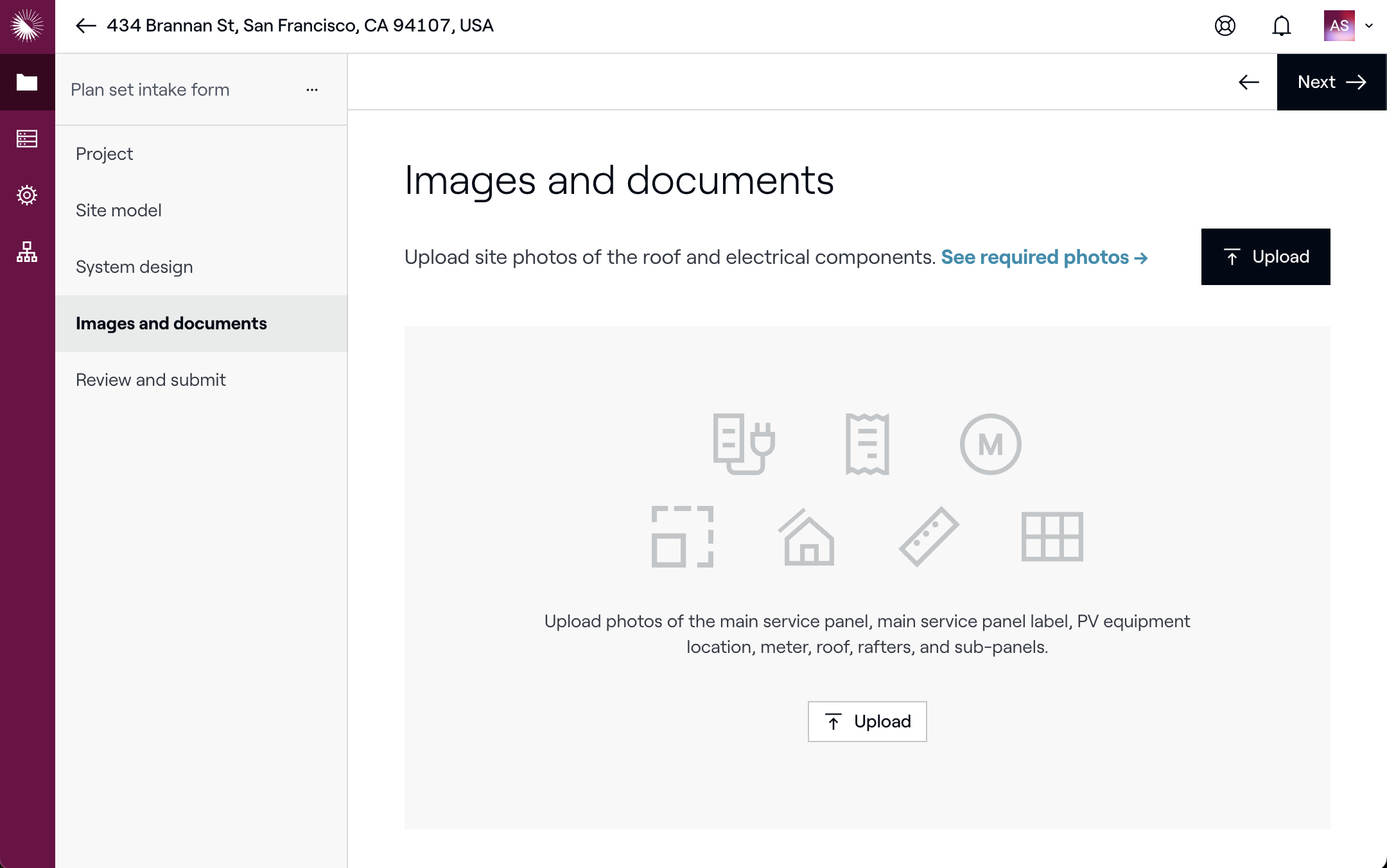Click the help lifebuoy icon
The height and width of the screenshot is (868, 1387).
(1225, 26)
